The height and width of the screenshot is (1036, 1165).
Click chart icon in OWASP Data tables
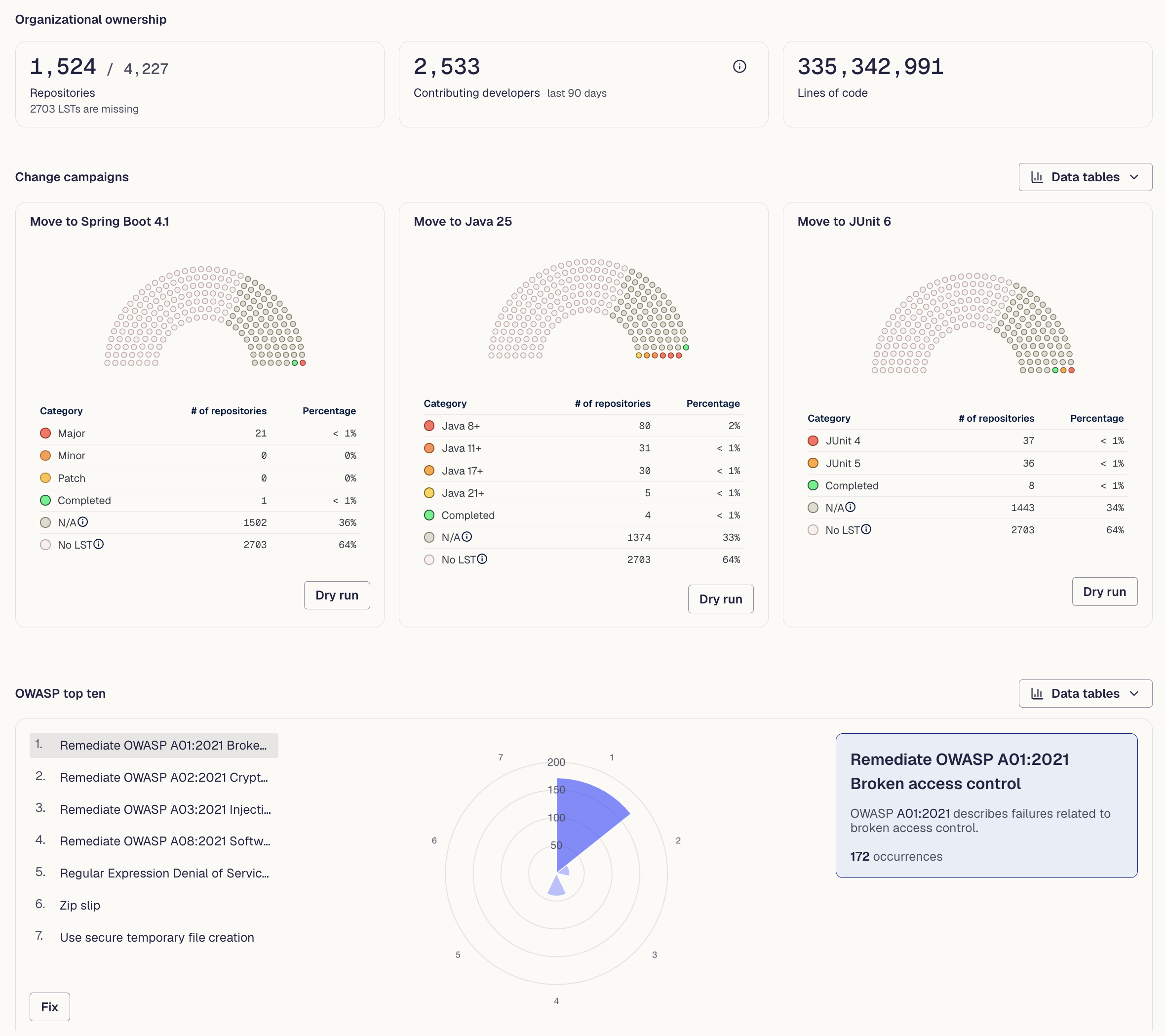1037,694
